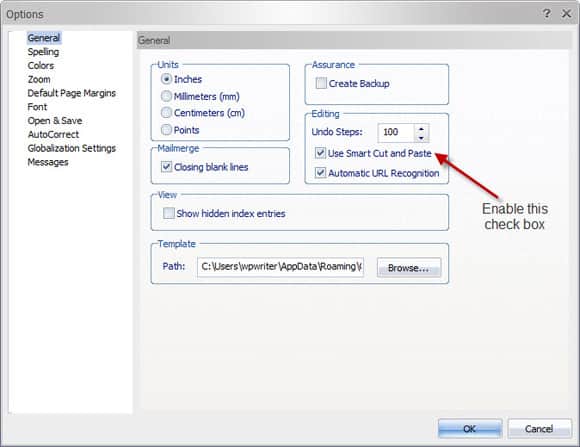Increase Undo Steps with up arrow

[x=421, y=129]
